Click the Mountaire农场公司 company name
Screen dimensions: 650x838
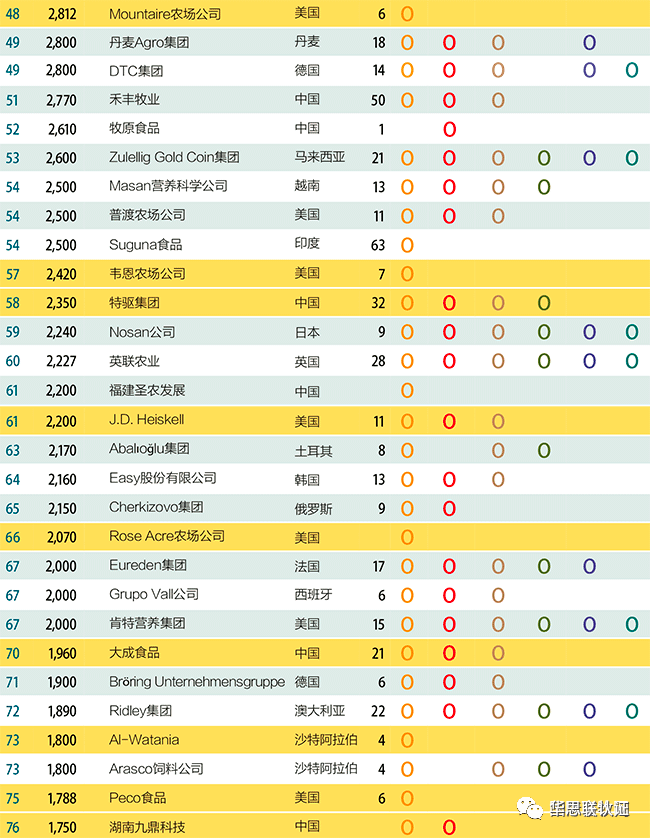click(x=165, y=15)
